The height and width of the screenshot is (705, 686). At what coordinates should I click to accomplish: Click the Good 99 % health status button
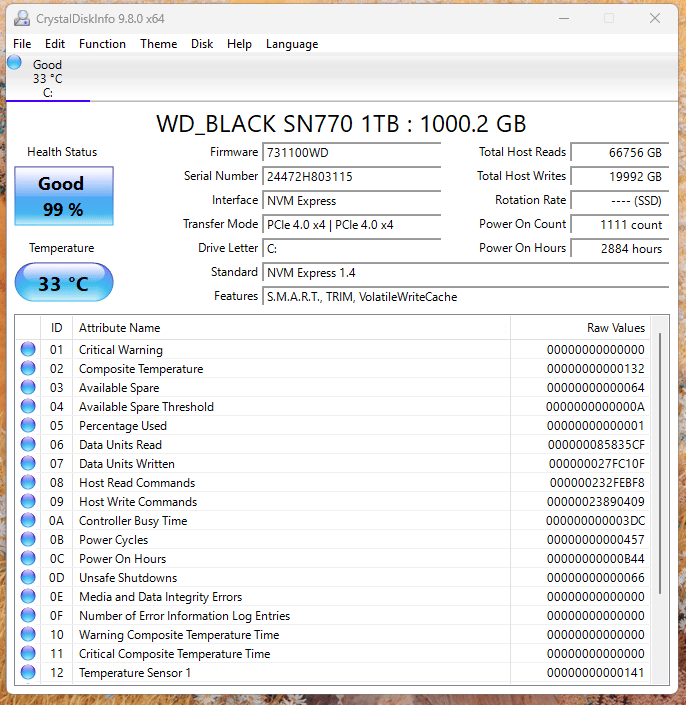click(64, 196)
